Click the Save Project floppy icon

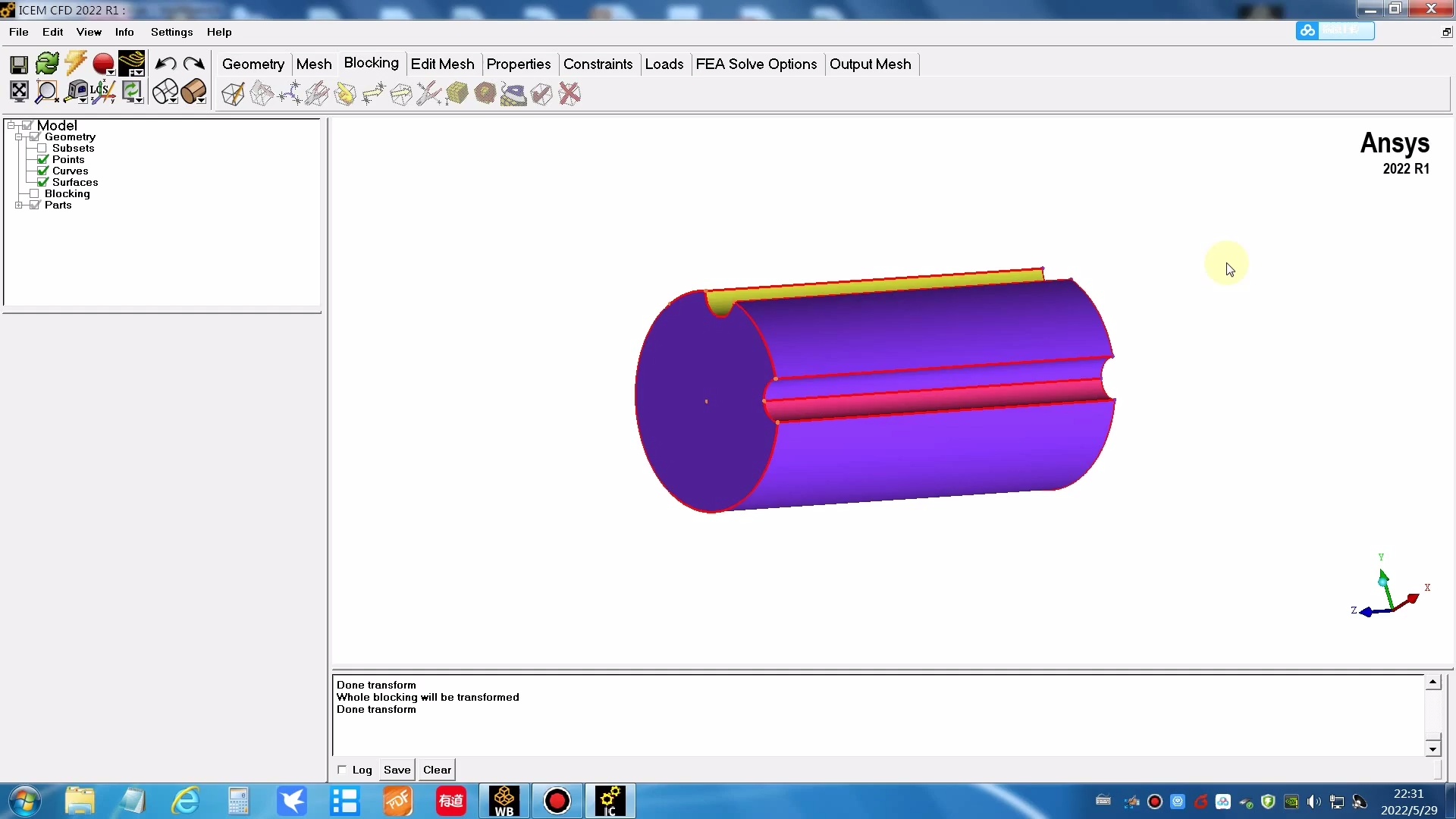coord(19,64)
